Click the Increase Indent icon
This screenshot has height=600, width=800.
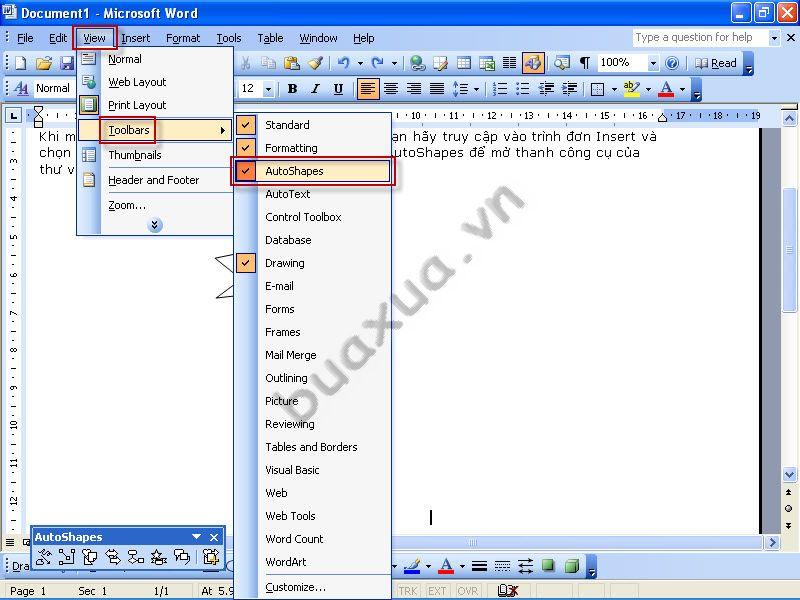coord(569,89)
